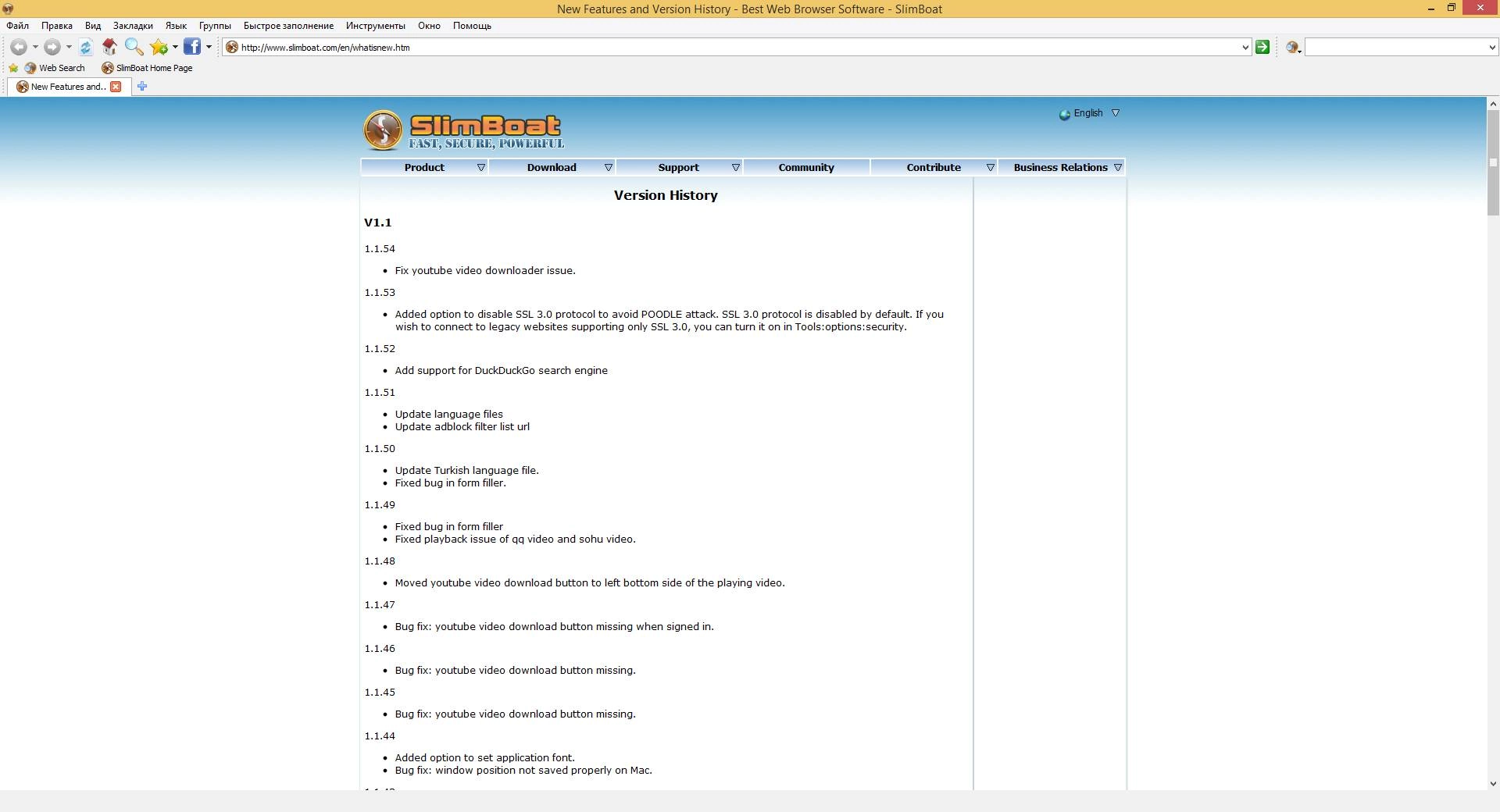This screenshot has width=1500, height=812.
Task: Open the Файл menu
Action: [18, 26]
